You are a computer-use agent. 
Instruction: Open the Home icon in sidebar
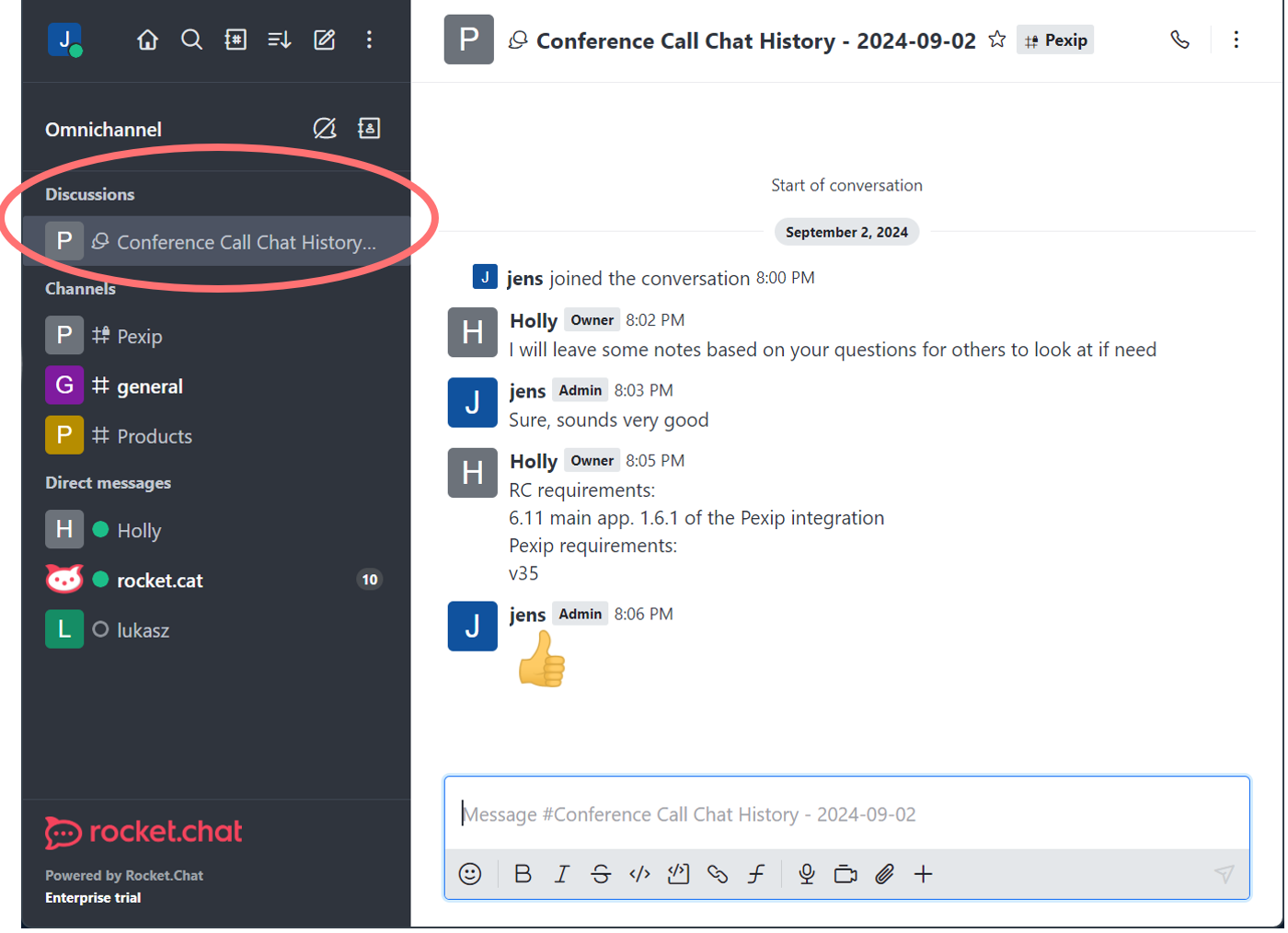(147, 40)
